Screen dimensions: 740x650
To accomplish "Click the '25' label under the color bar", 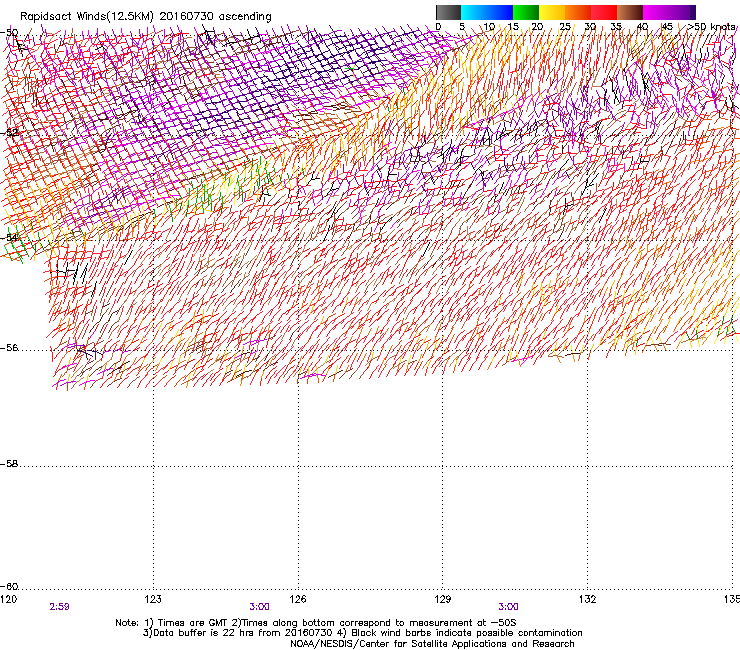I will coord(565,26).
